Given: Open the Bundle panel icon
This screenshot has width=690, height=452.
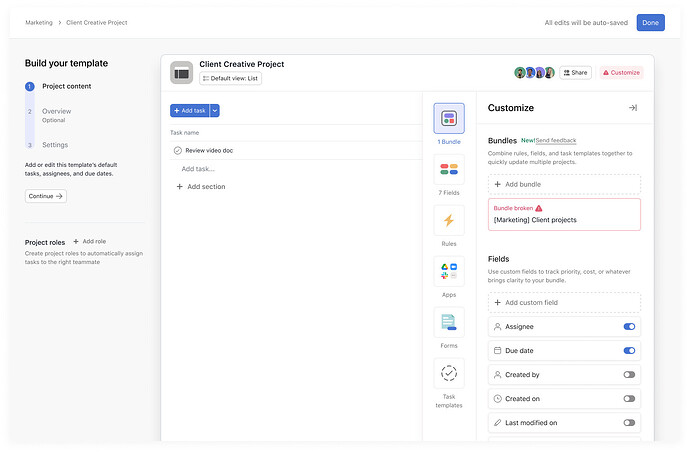Looking at the screenshot, I should (449, 118).
